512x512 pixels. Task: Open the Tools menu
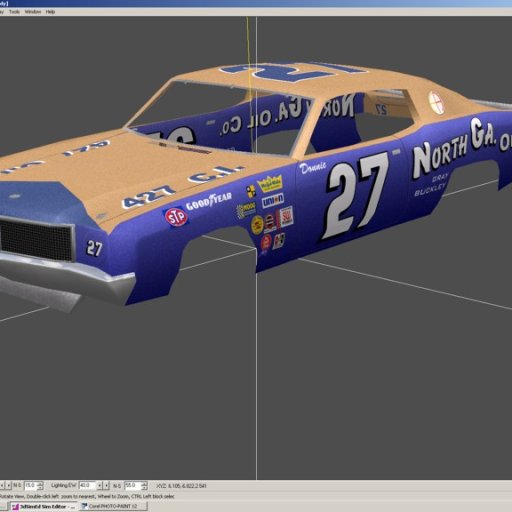pos(14,12)
